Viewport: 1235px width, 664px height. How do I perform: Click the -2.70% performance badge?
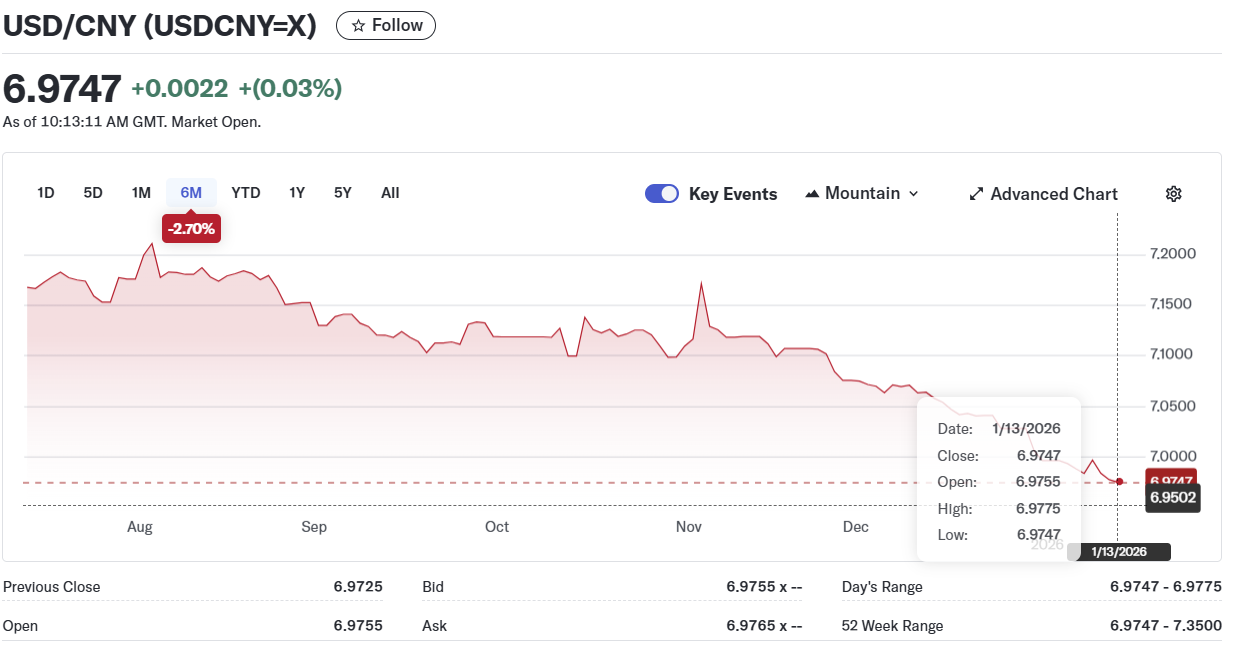coord(191,229)
